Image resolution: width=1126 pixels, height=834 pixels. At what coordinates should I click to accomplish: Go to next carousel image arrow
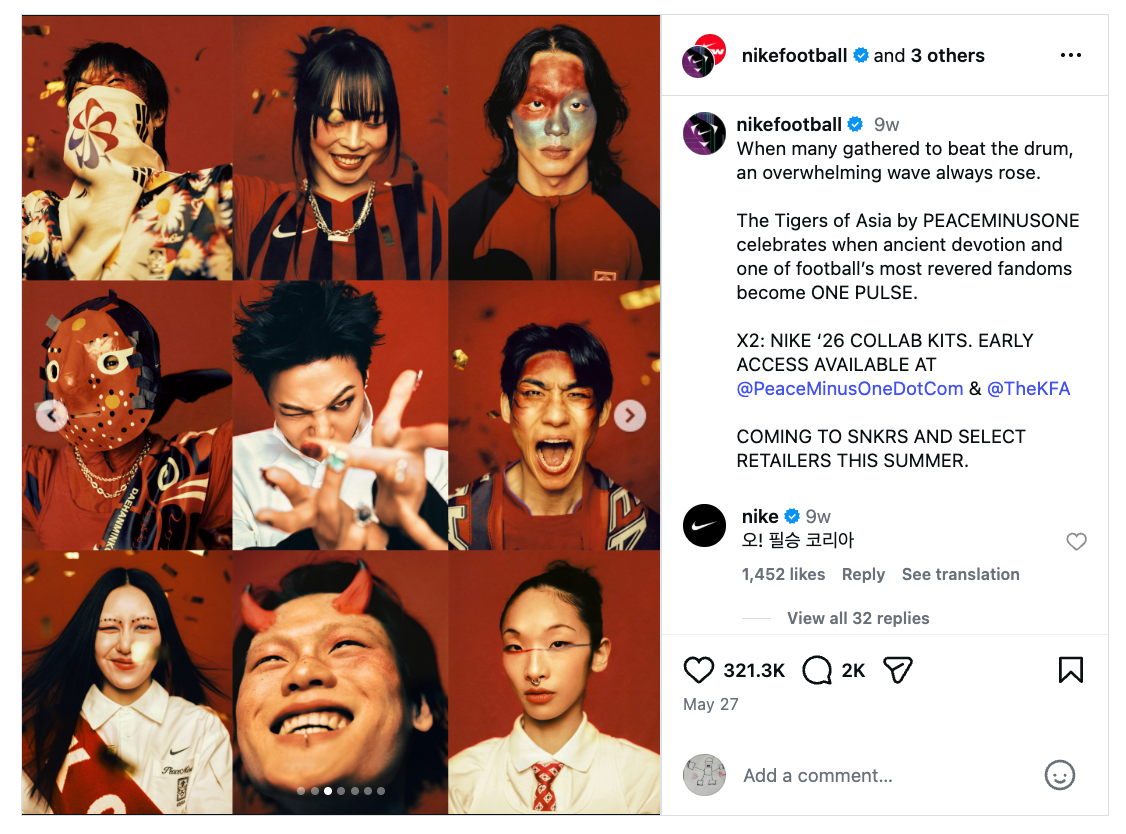[x=629, y=415]
